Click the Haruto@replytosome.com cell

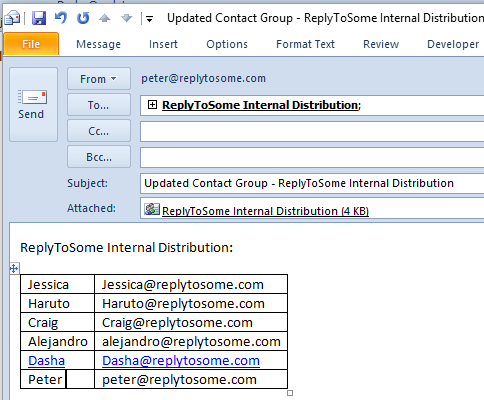pos(191,303)
